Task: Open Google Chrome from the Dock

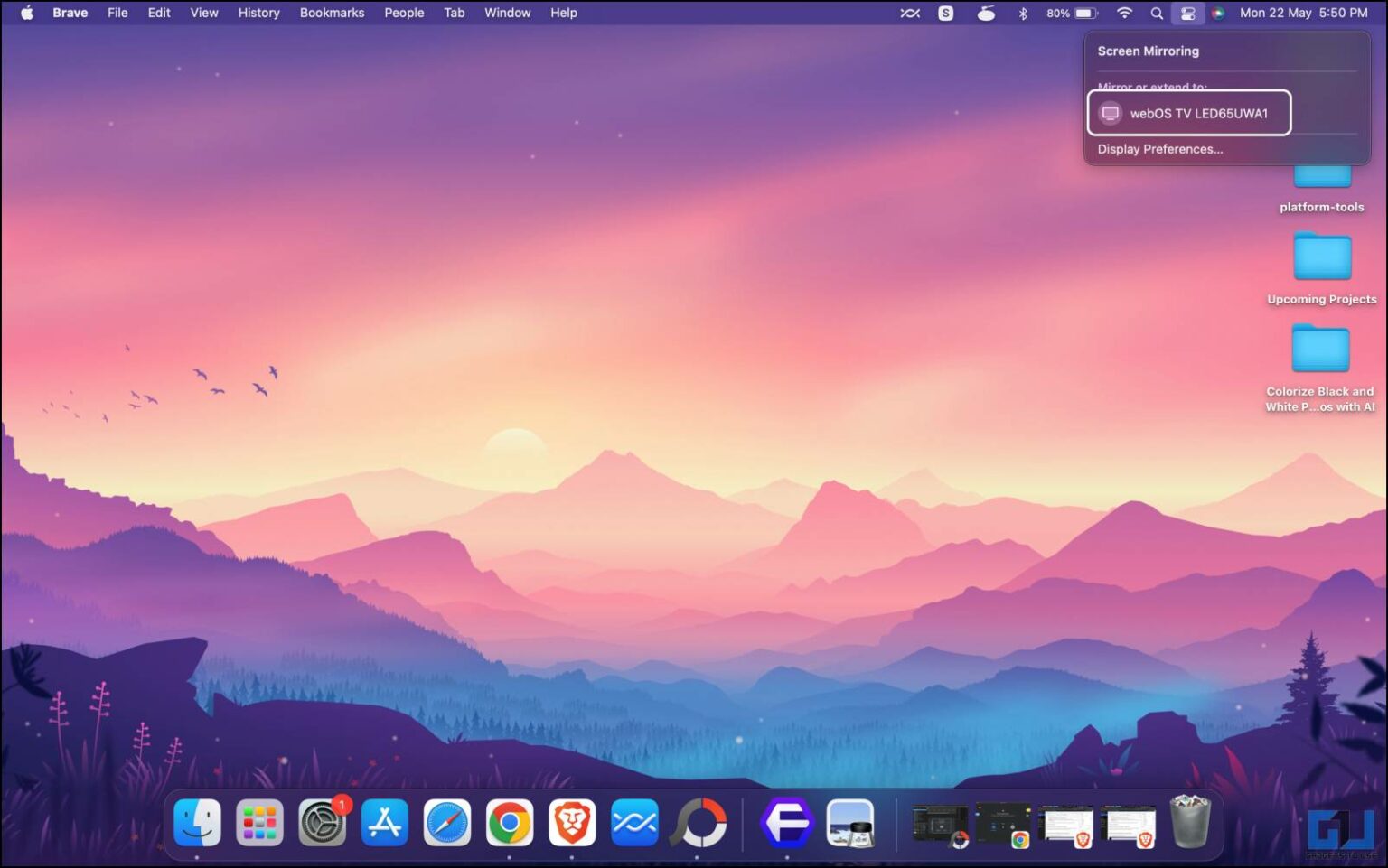Action: [x=509, y=823]
